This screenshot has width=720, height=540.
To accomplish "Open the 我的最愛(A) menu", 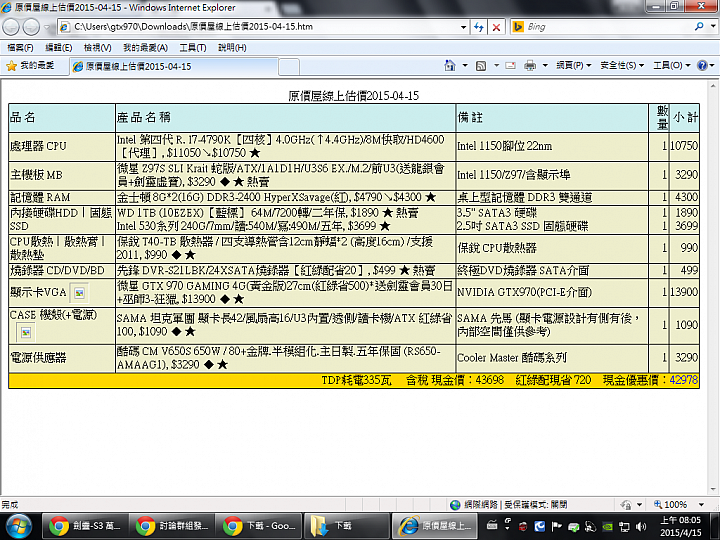I will 145,47.
